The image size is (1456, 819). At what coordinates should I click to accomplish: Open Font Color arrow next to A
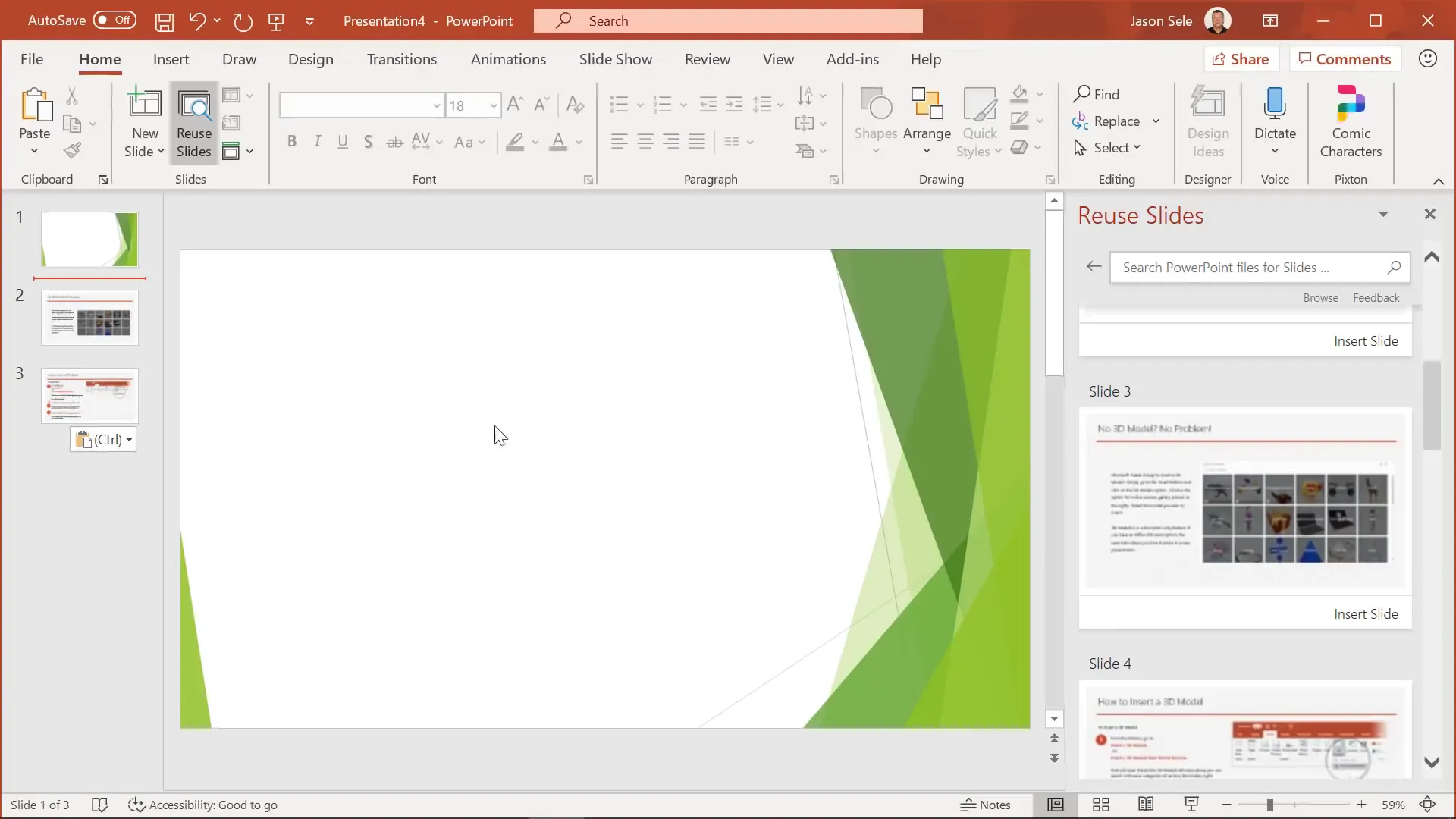click(x=579, y=142)
